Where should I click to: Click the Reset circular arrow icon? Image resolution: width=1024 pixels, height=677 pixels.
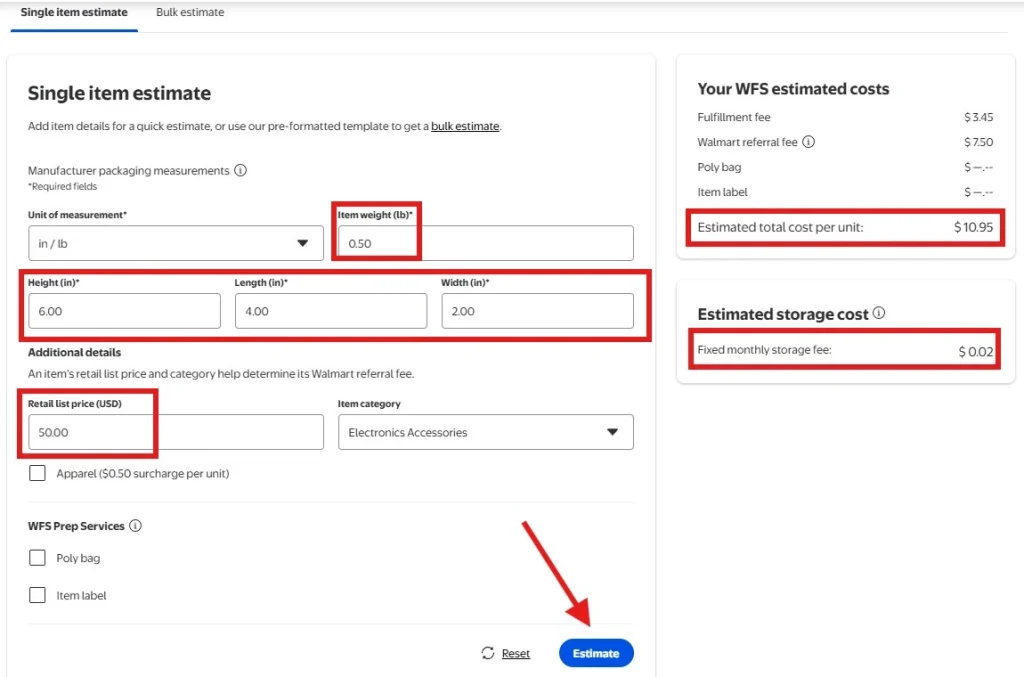click(x=488, y=653)
